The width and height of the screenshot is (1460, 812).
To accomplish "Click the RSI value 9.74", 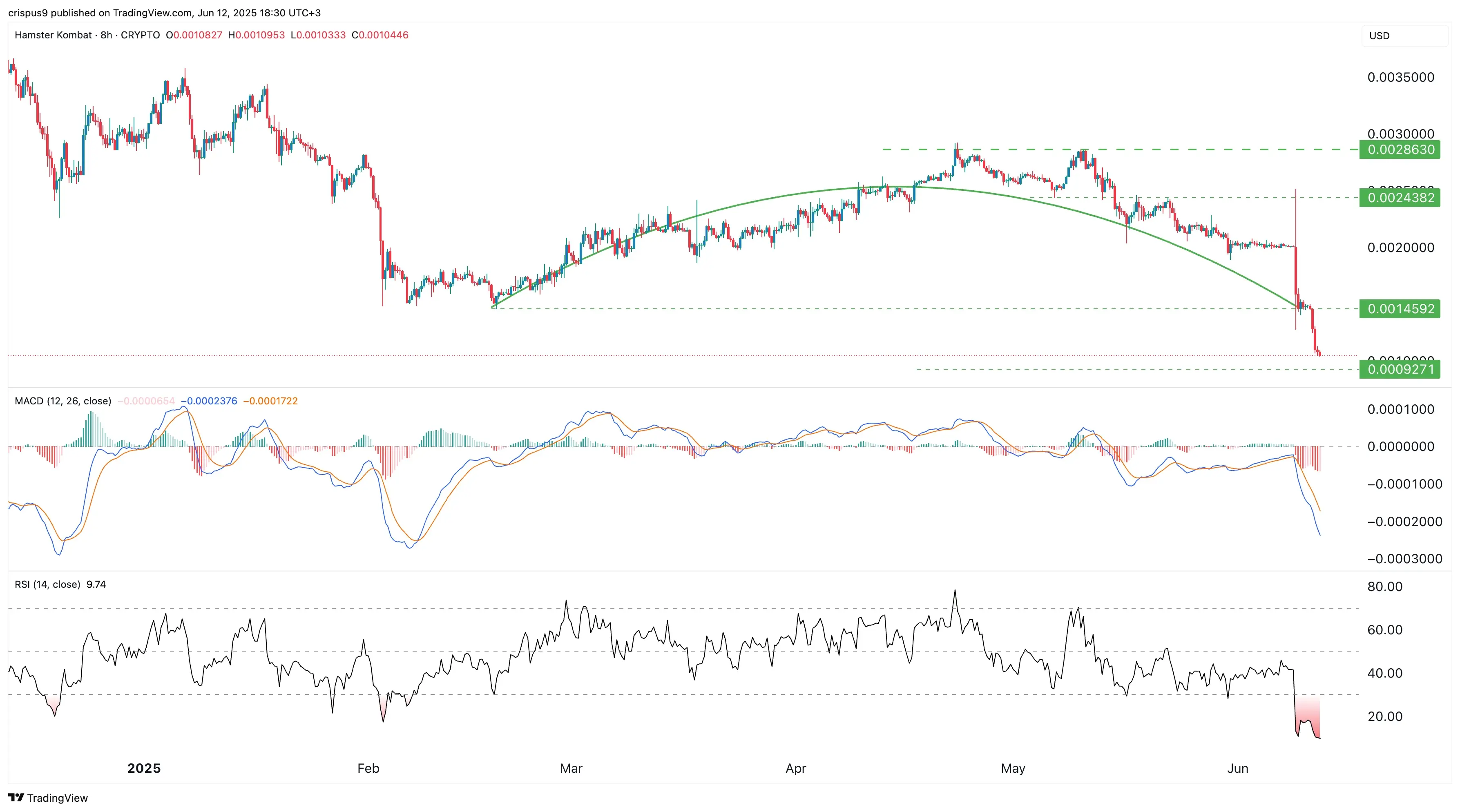I will (x=96, y=584).
